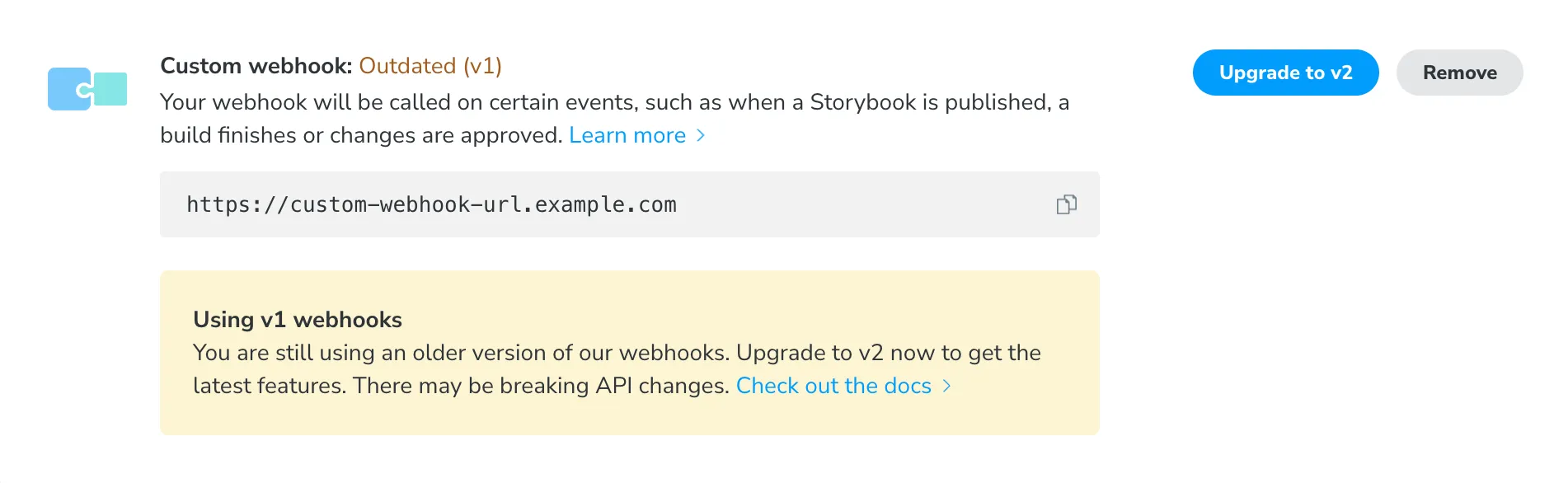The width and height of the screenshot is (1568, 483).
Task: Click the custom webhook puzzle-piece icon
Action: tap(87, 89)
